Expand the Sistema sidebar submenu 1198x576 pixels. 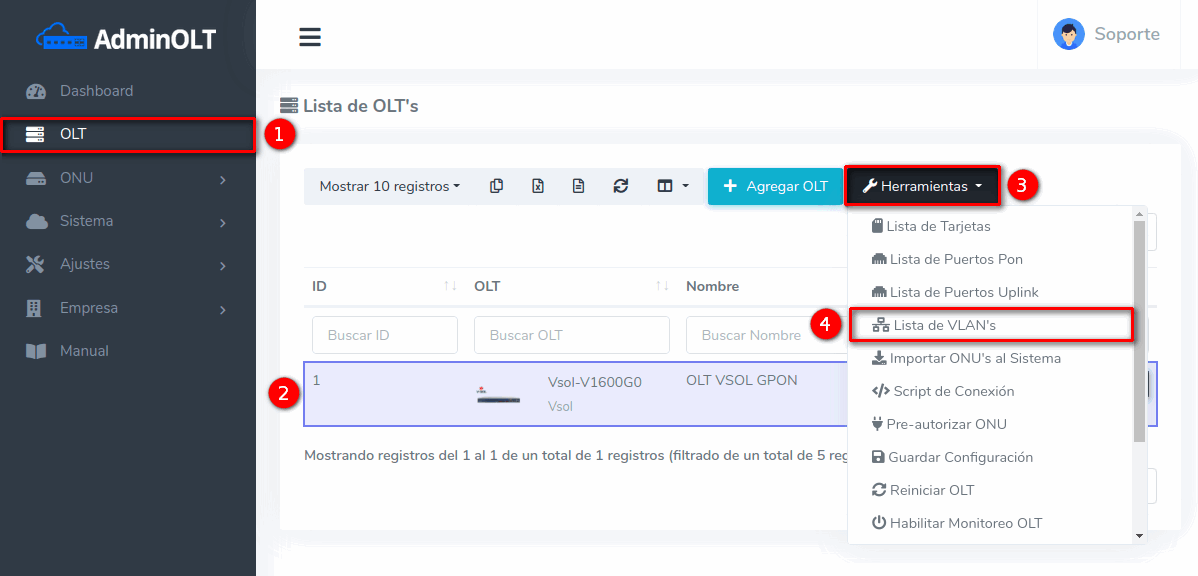click(x=127, y=221)
